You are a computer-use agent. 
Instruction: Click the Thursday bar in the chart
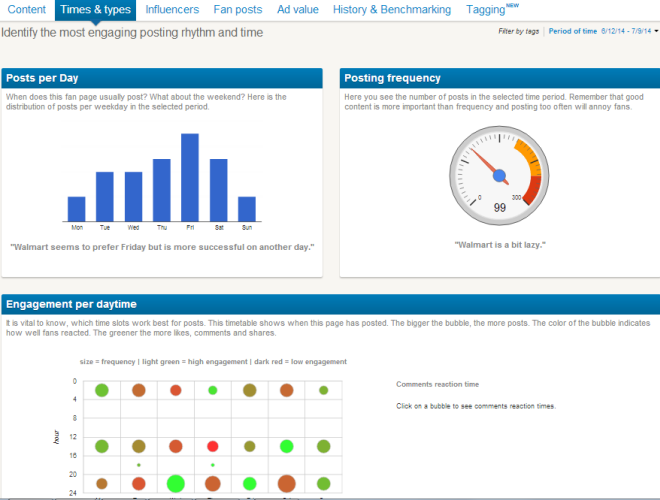click(162, 190)
